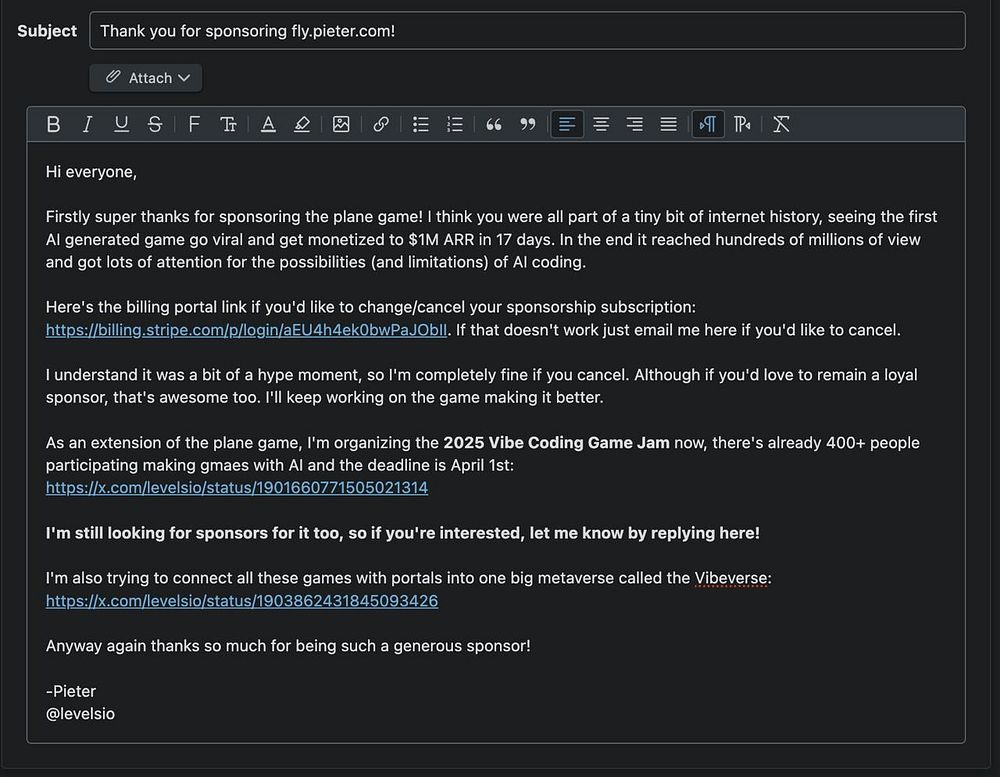The height and width of the screenshot is (777, 1000).
Task: Set right-to-left text direction
Action: pos(742,124)
